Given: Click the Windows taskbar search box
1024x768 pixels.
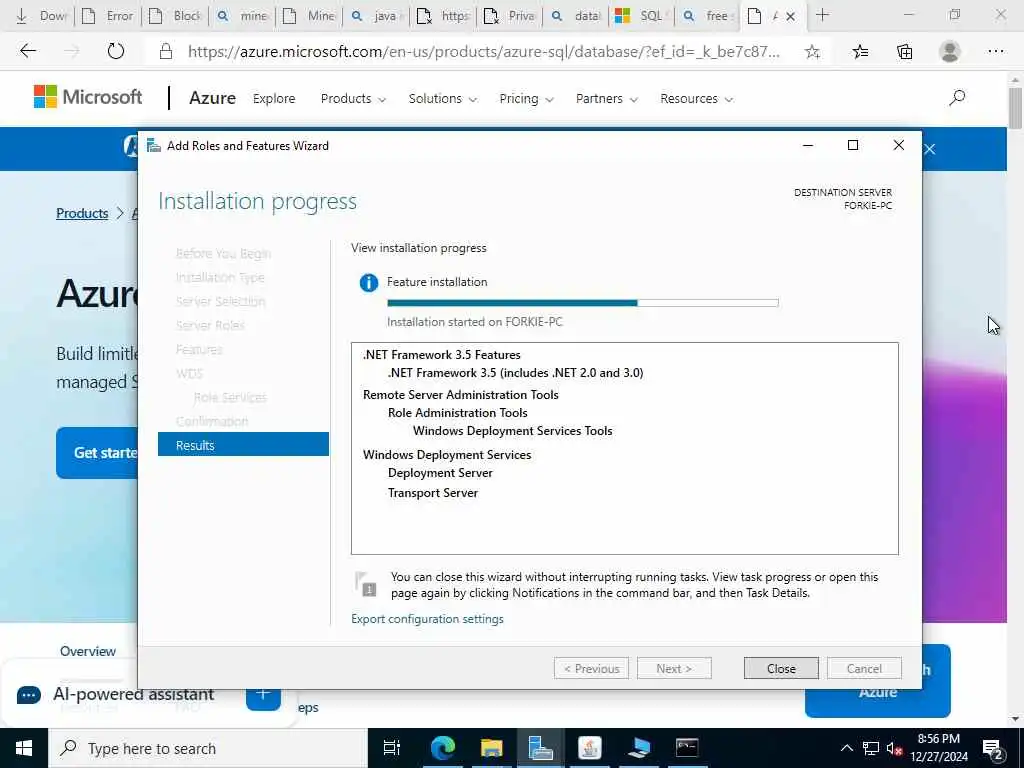Looking at the screenshot, I should [208, 748].
